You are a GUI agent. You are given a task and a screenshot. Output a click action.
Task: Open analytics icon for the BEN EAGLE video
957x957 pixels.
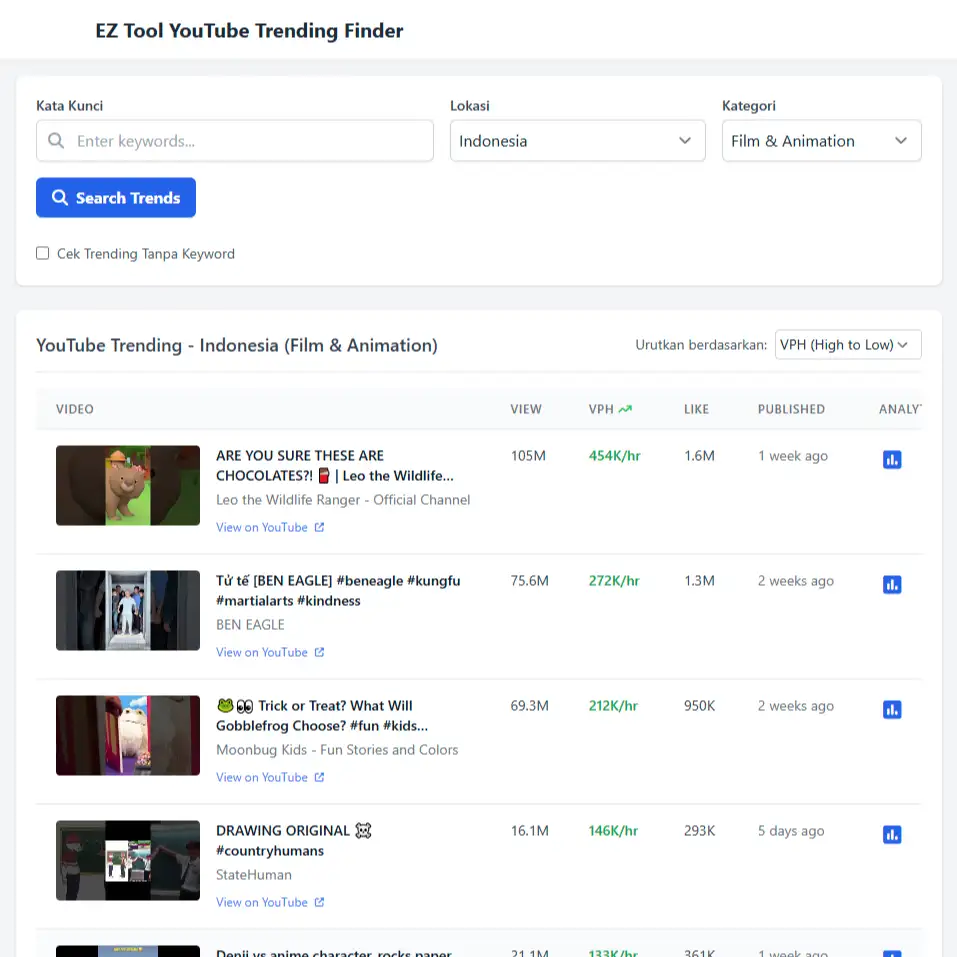892,585
